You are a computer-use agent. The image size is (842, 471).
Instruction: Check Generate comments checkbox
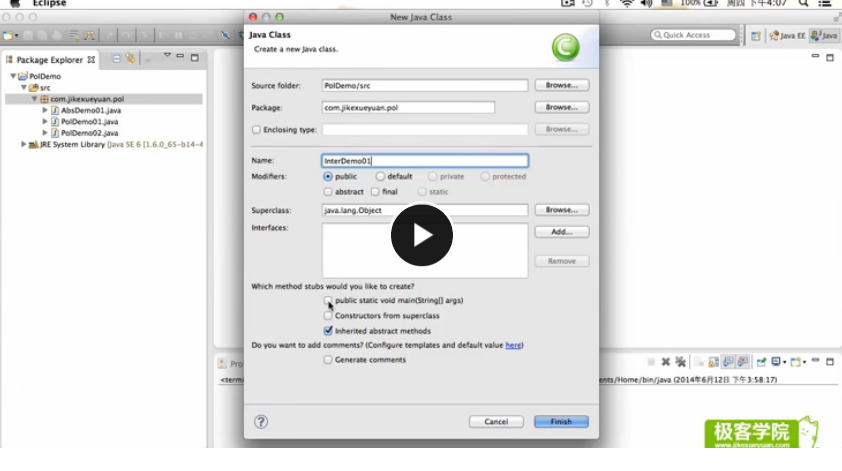click(328, 360)
